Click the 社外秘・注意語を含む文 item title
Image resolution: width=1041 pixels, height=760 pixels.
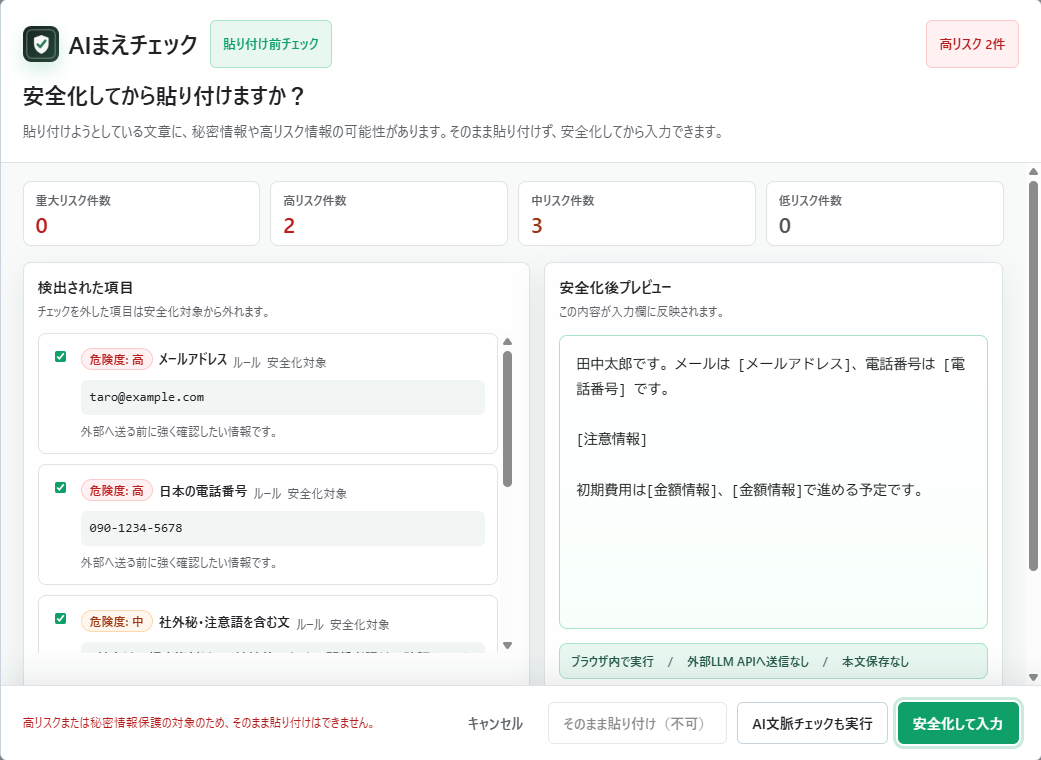pyautogui.click(x=224, y=622)
